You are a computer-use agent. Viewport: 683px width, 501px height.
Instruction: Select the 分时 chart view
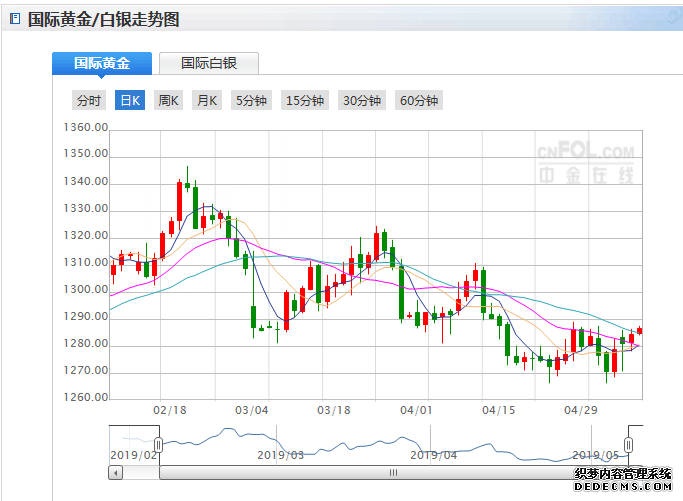pyautogui.click(x=89, y=100)
